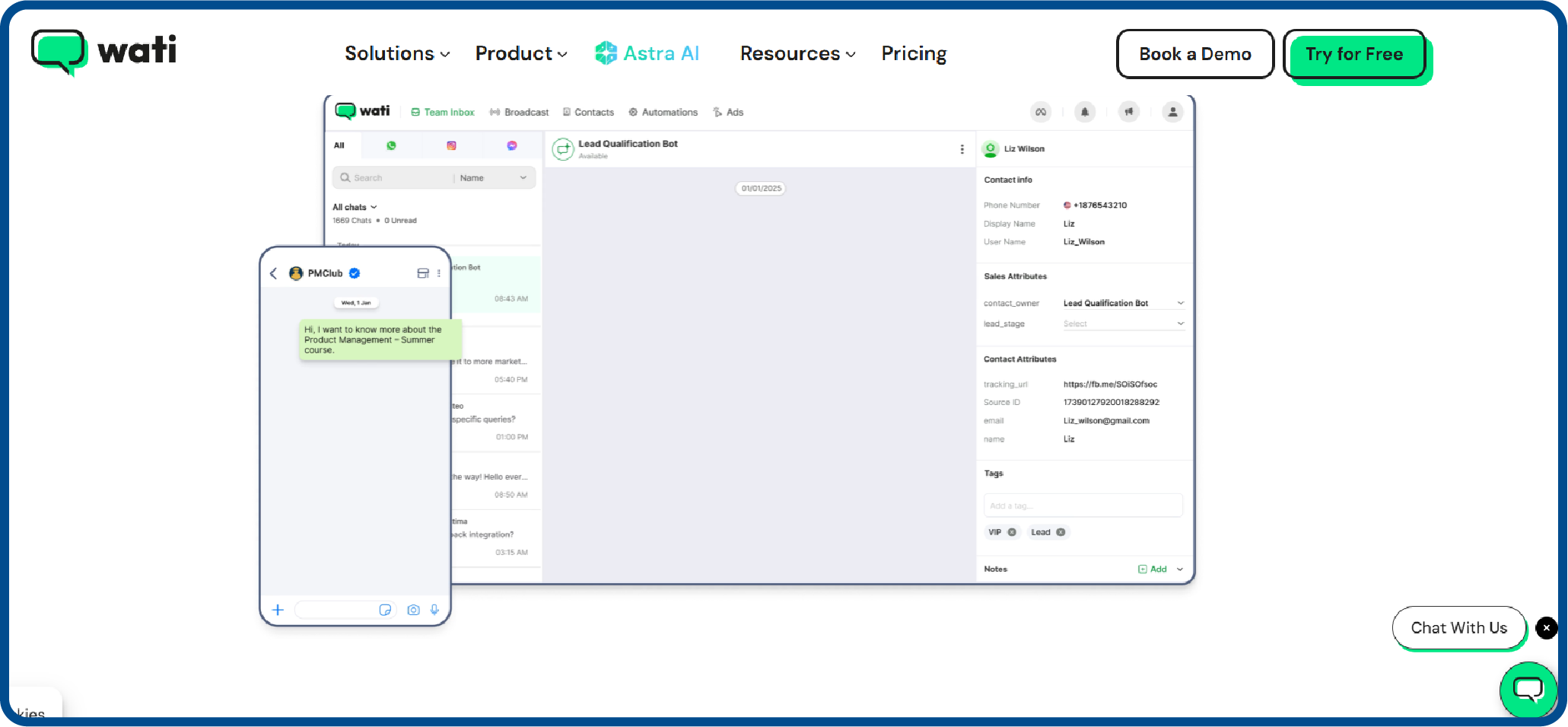Image resolution: width=1568 pixels, height=727 pixels.
Task: Dismiss the Chat With Us popup
Action: [1546, 628]
